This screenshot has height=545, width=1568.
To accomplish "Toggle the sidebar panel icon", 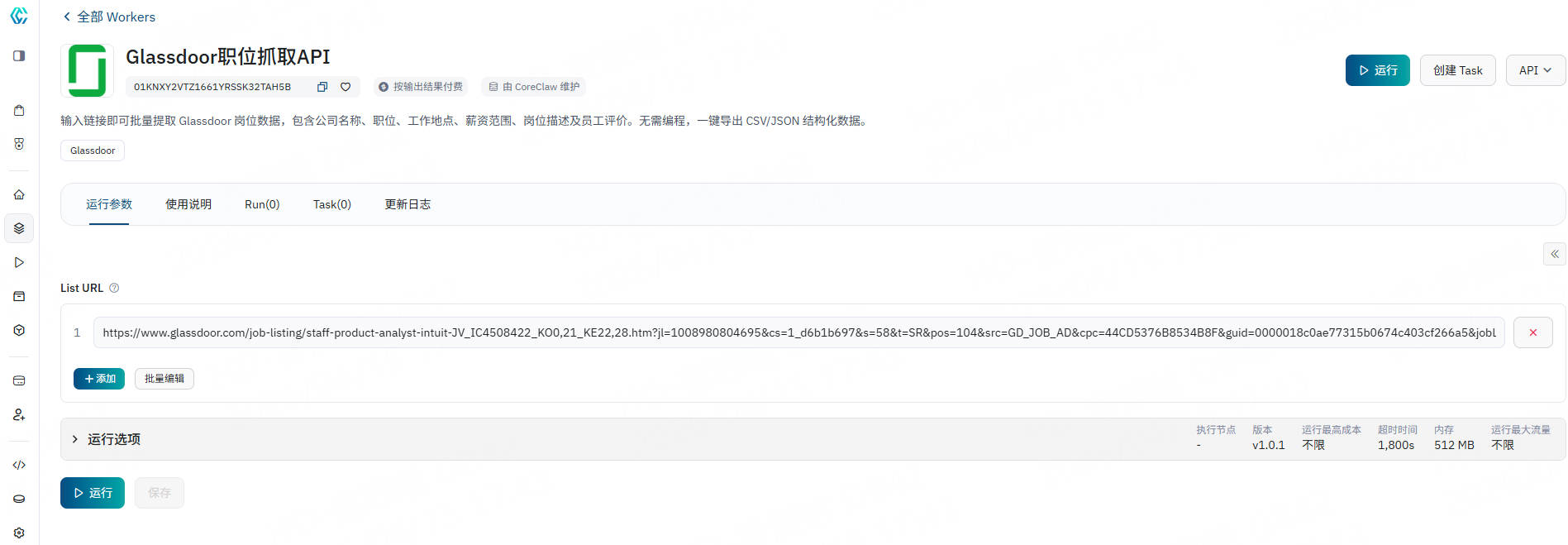I will pos(19,55).
